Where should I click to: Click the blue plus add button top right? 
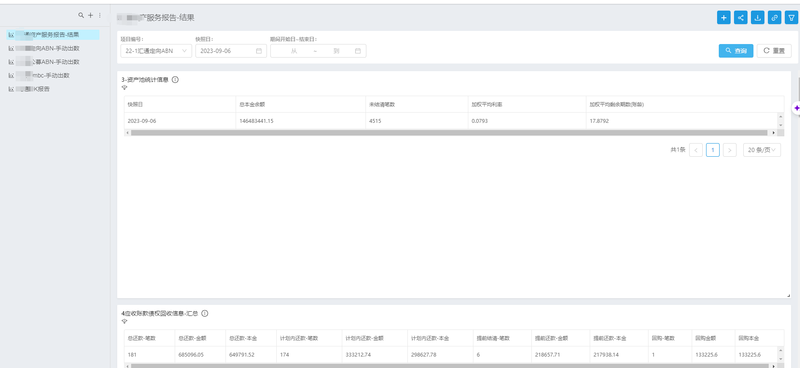tap(723, 18)
